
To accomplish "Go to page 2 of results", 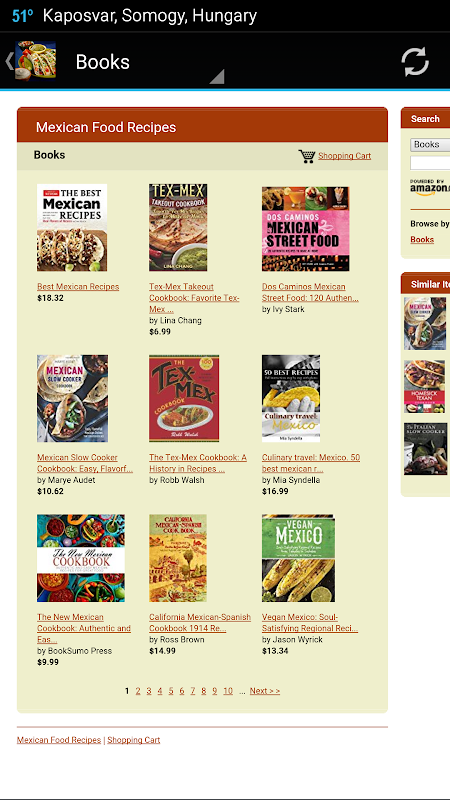I will point(138,691).
